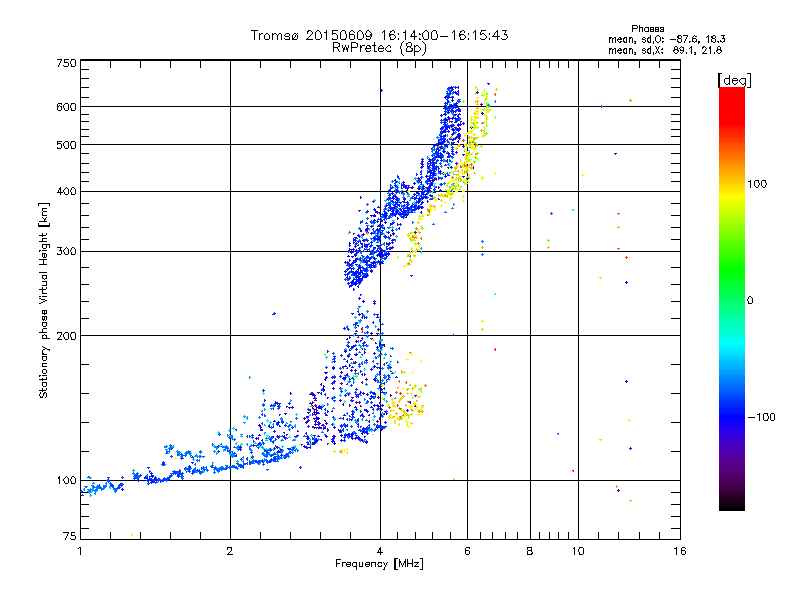
Task: Click the 100 colorbar tick label
Action: pyautogui.click(x=757, y=184)
